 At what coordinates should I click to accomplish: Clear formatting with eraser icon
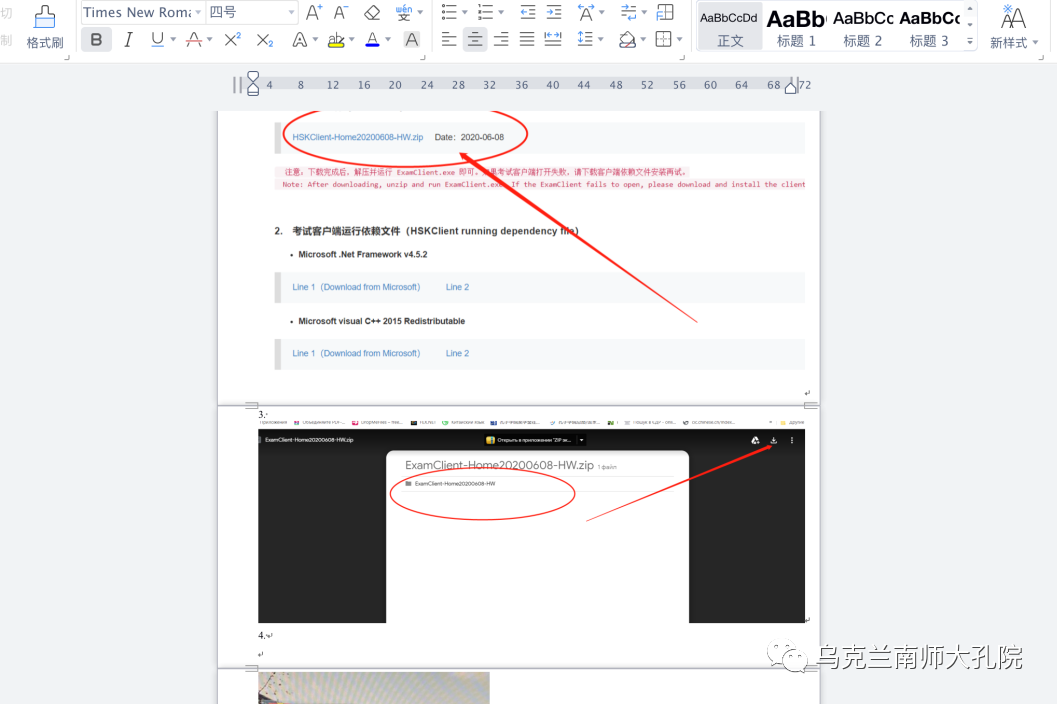tap(372, 12)
